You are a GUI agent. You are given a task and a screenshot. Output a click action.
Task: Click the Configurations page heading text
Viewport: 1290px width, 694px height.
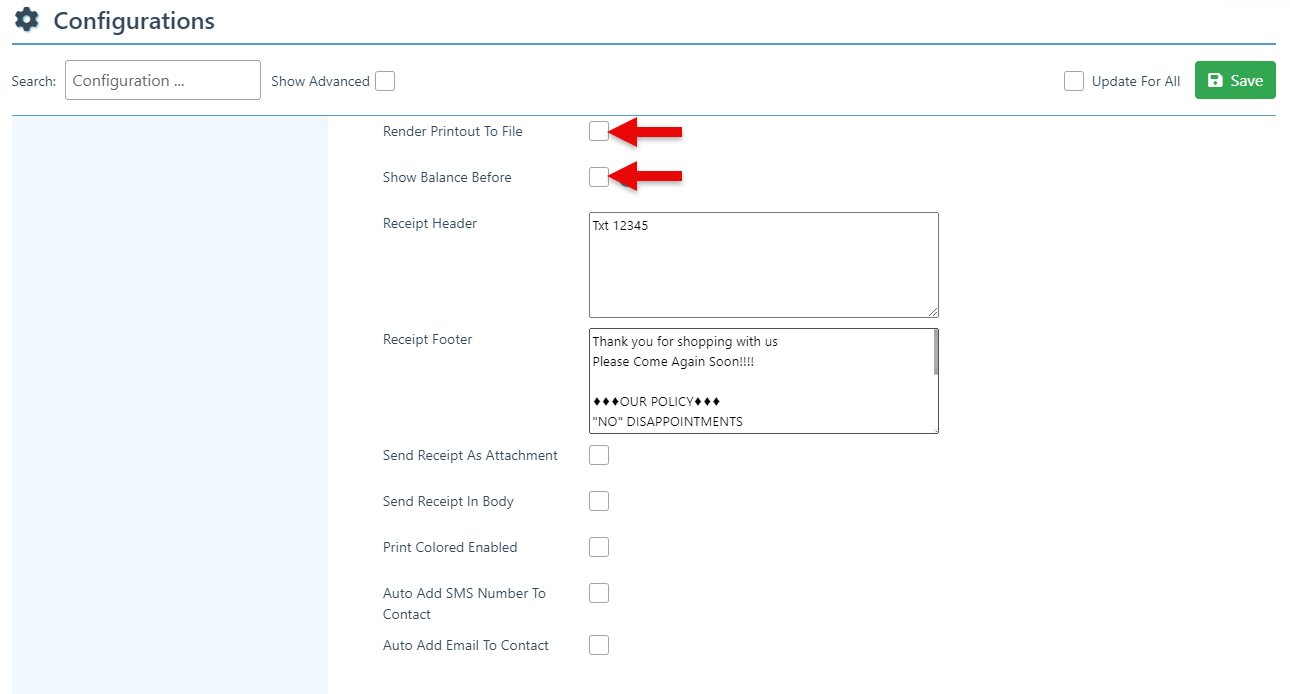pos(134,21)
